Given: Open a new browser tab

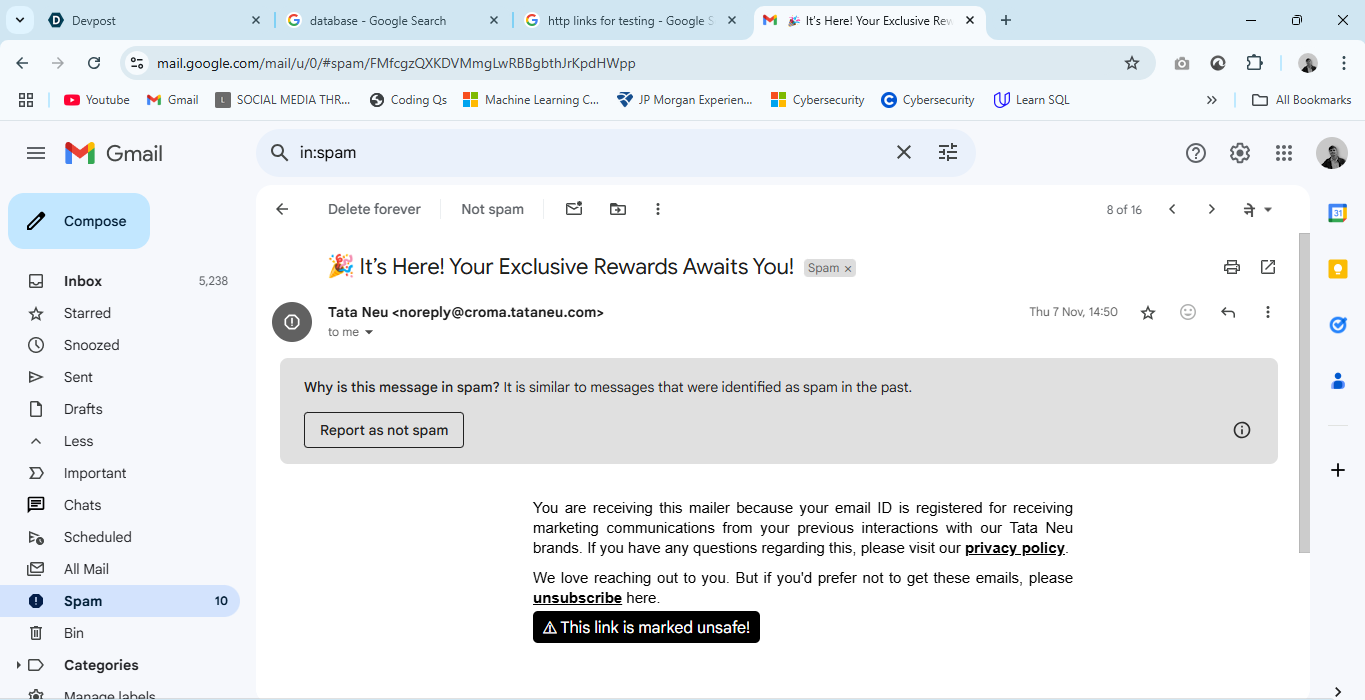Looking at the screenshot, I should pos(1006,20).
